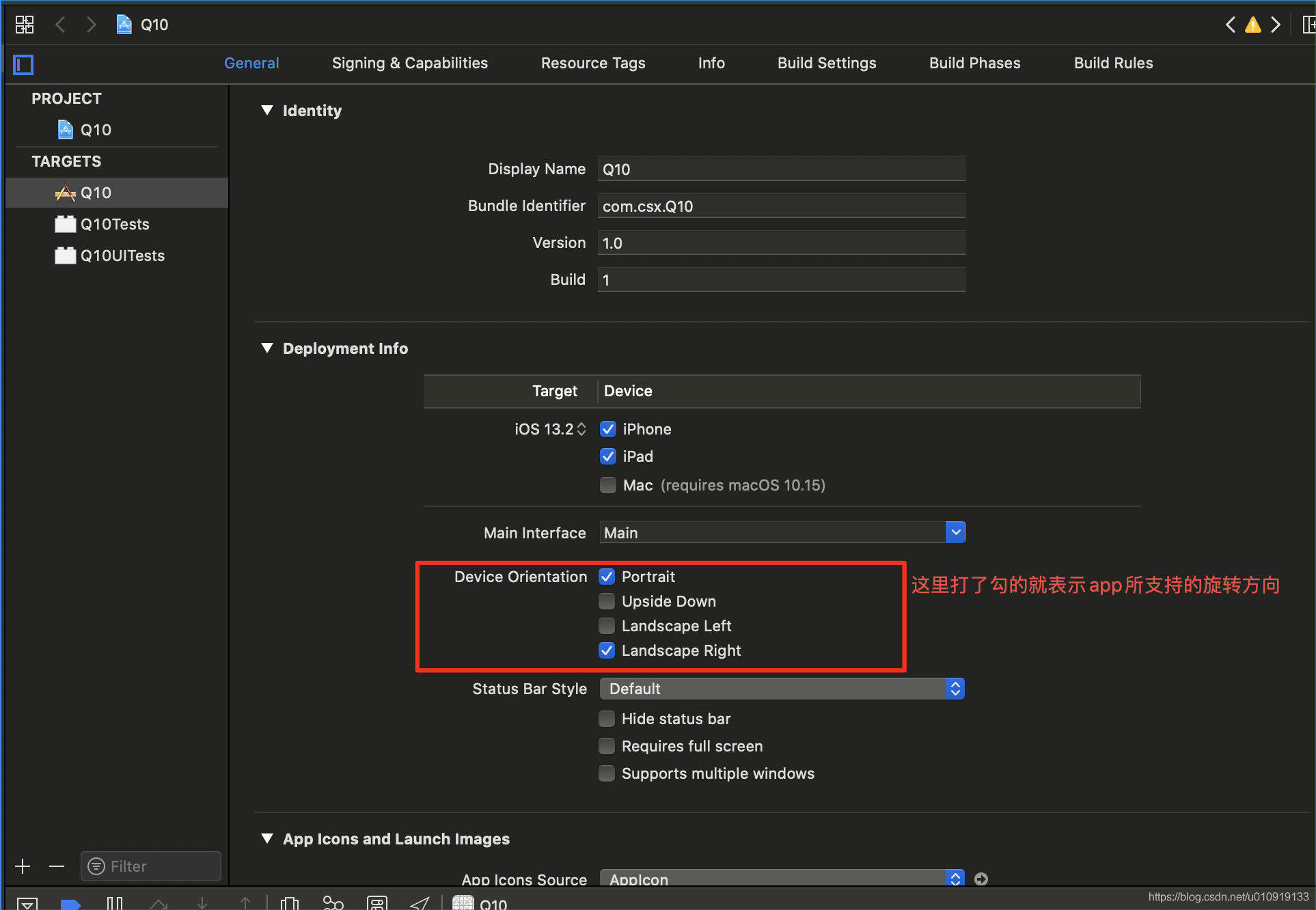Check the Landscape Left orientation
This screenshot has height=910, width=1316.
(x=607, y=626)
